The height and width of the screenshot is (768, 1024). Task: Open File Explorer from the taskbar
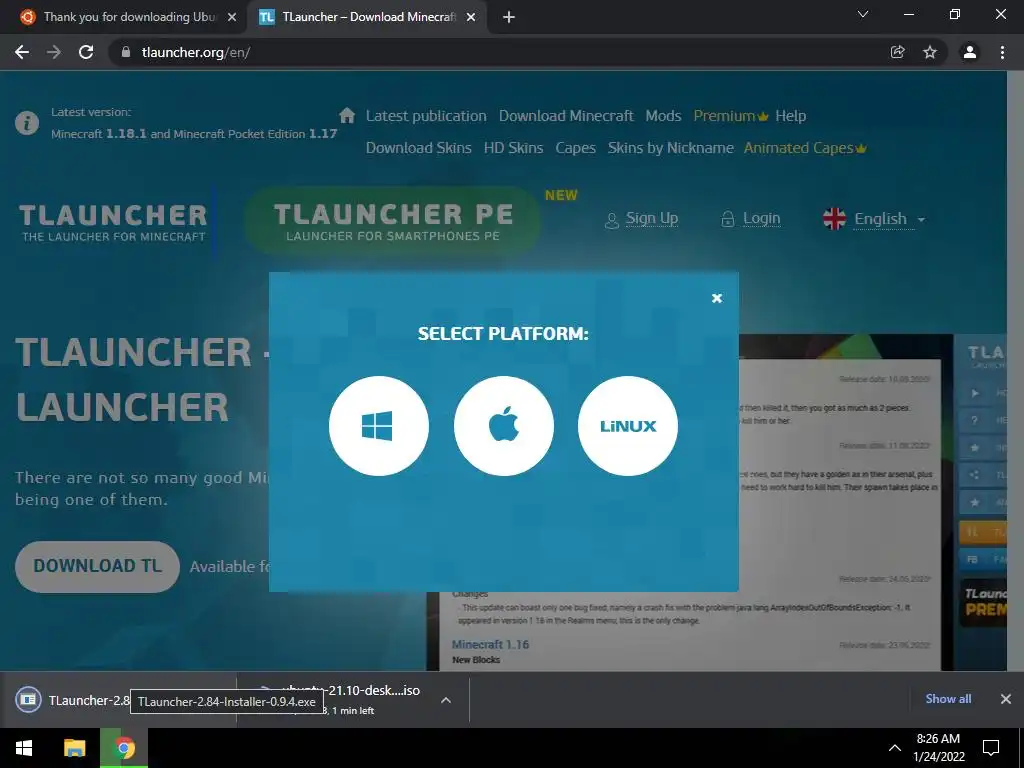[74, 748]
